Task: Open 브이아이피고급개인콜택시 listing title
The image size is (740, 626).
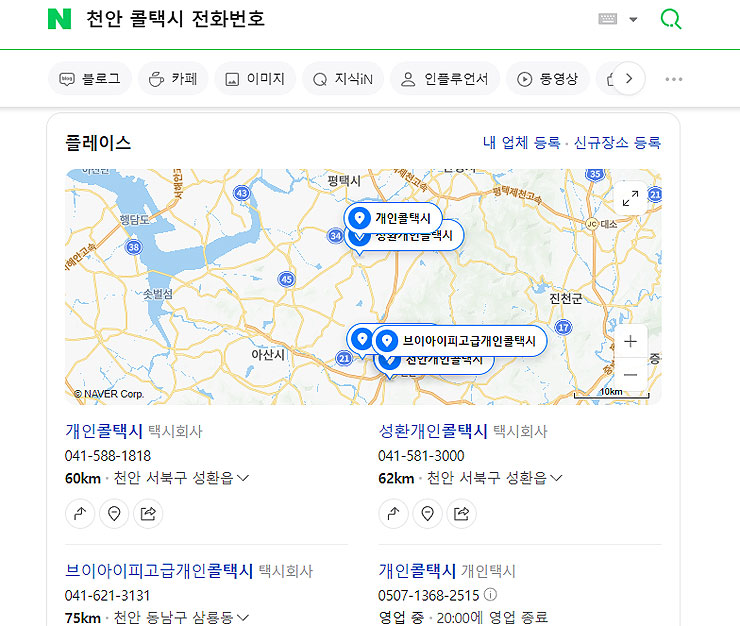Action: coord(159,570)
